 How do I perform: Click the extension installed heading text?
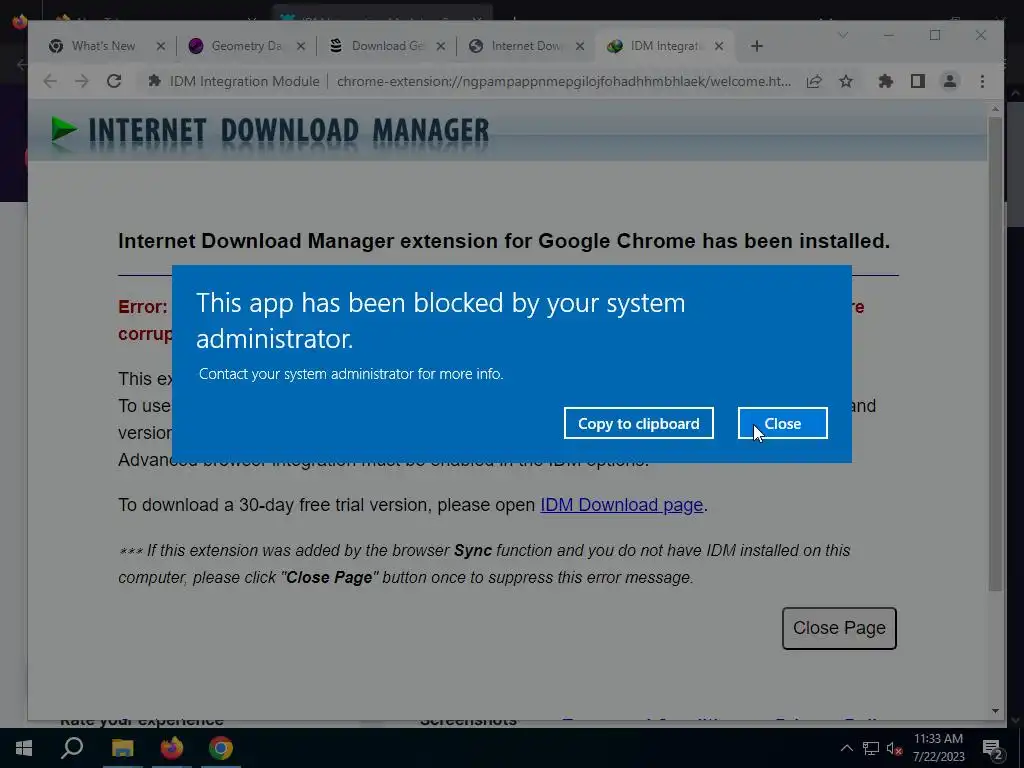504,241
